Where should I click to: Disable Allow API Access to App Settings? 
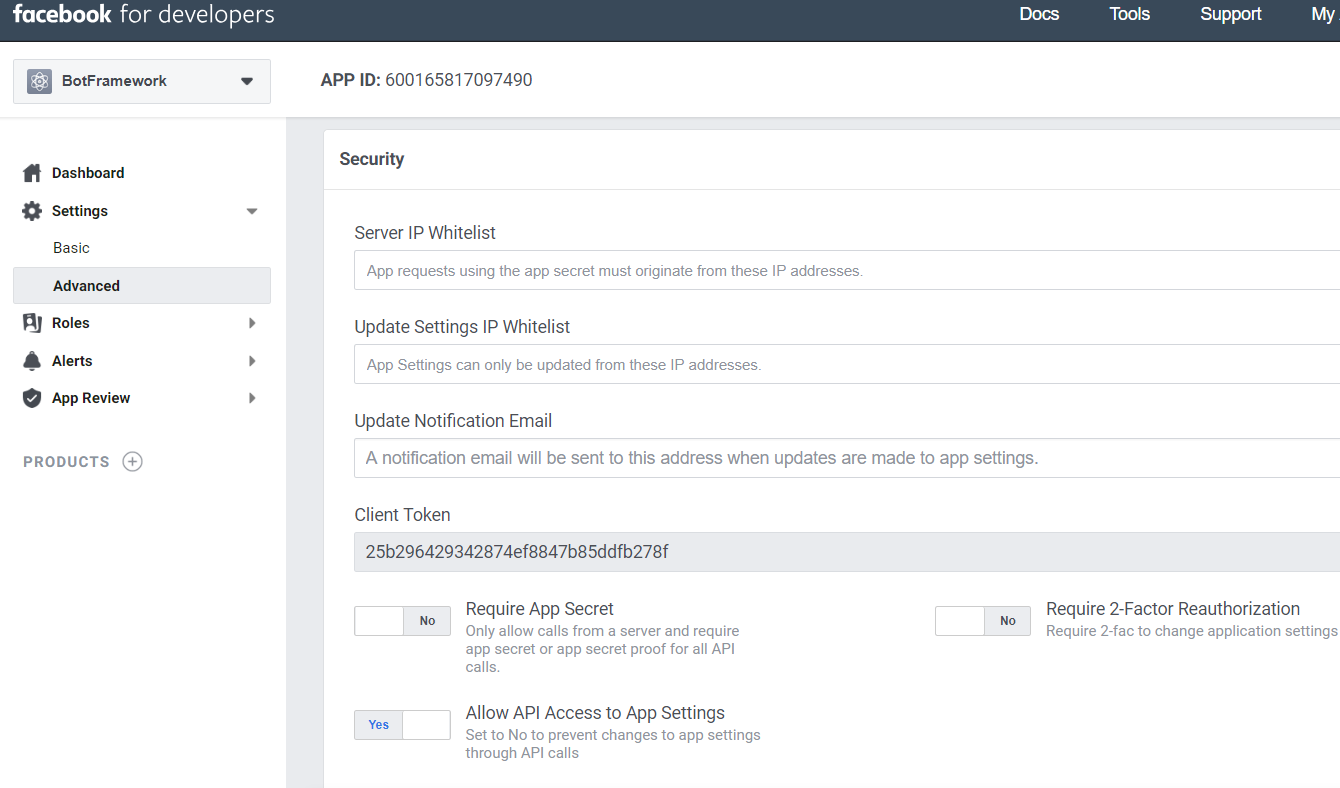point(402,725)
